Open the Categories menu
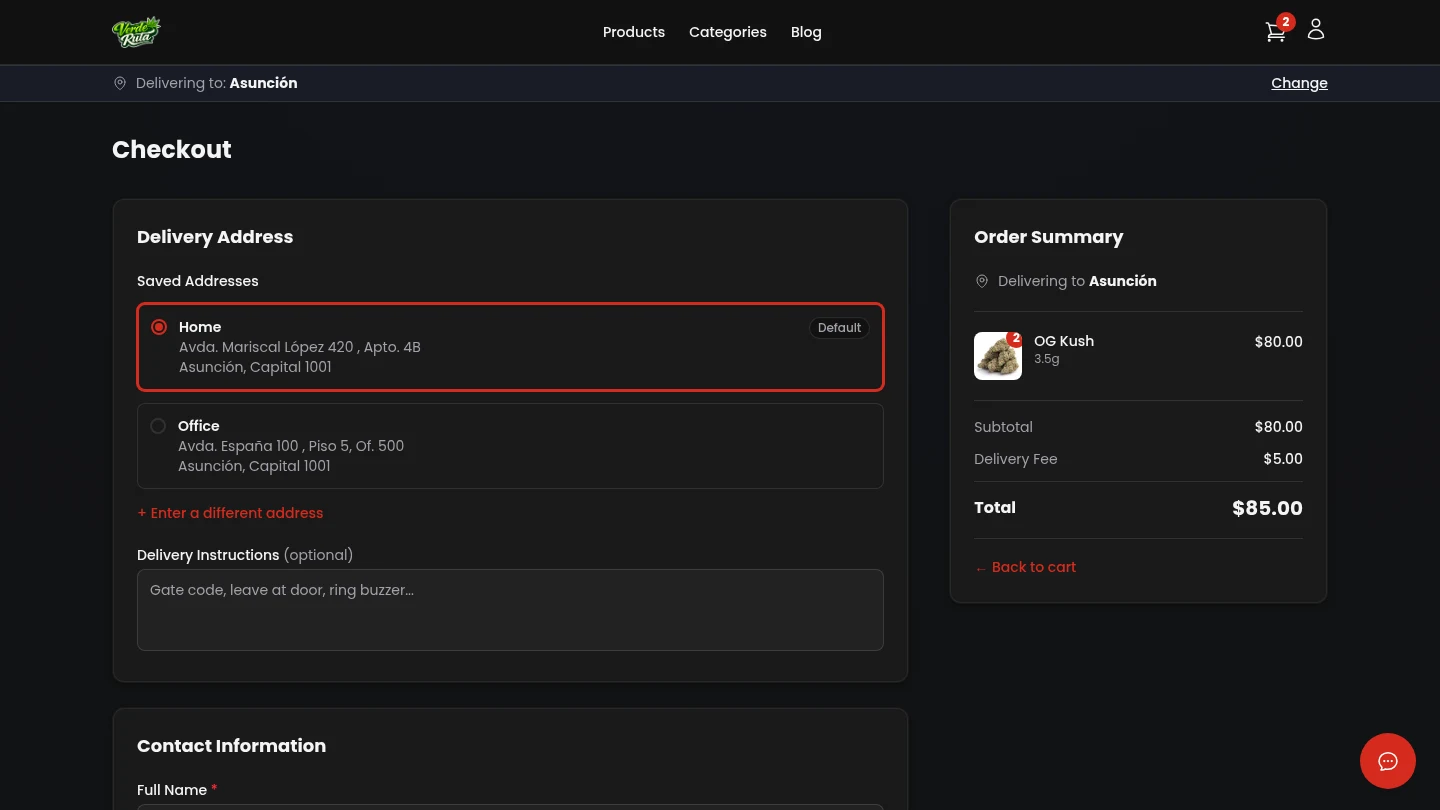The height and width of the screenshot is (810, 1440). [x=728, y=32]
